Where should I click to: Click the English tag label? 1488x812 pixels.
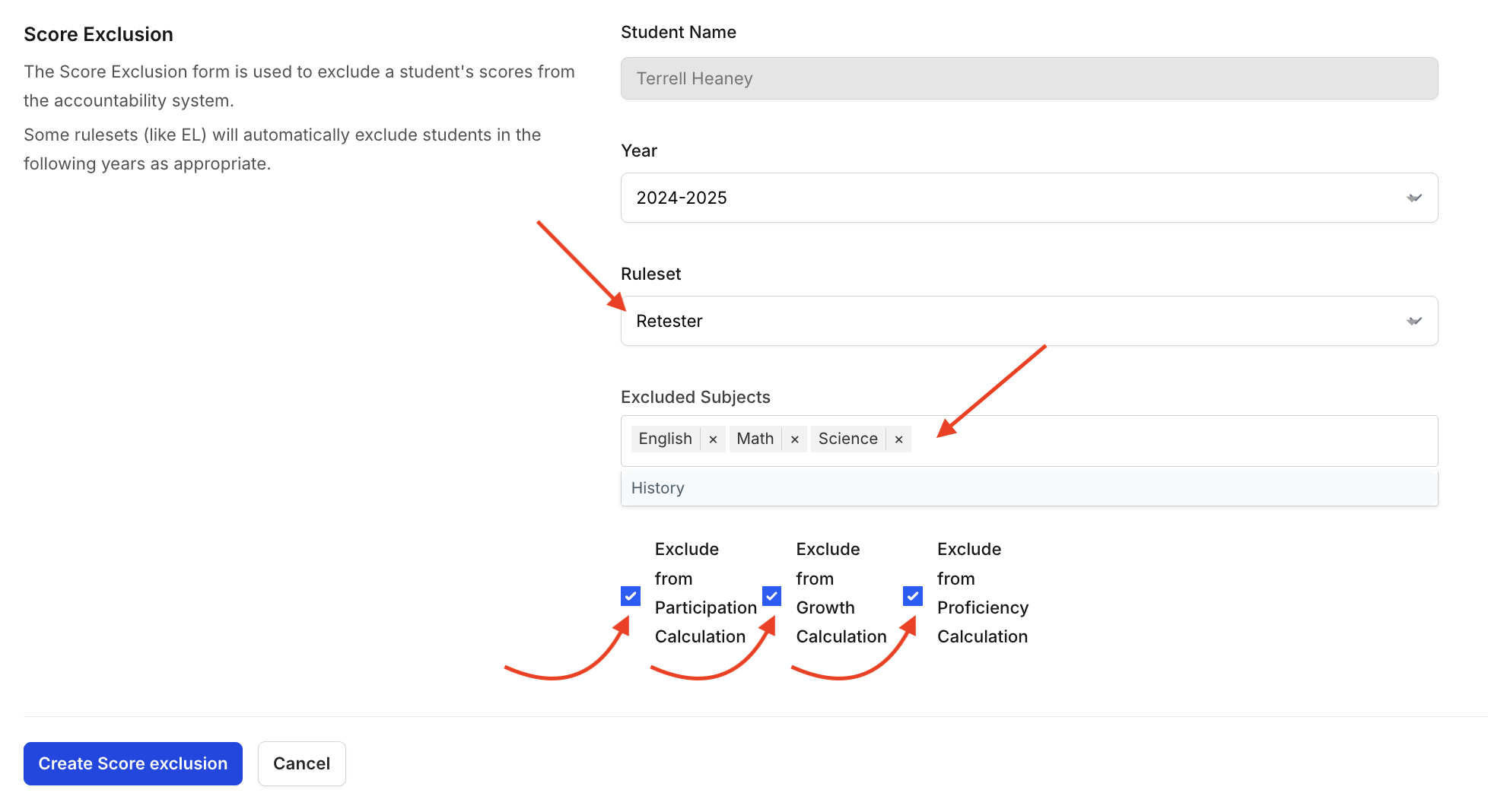pos(665,439)
